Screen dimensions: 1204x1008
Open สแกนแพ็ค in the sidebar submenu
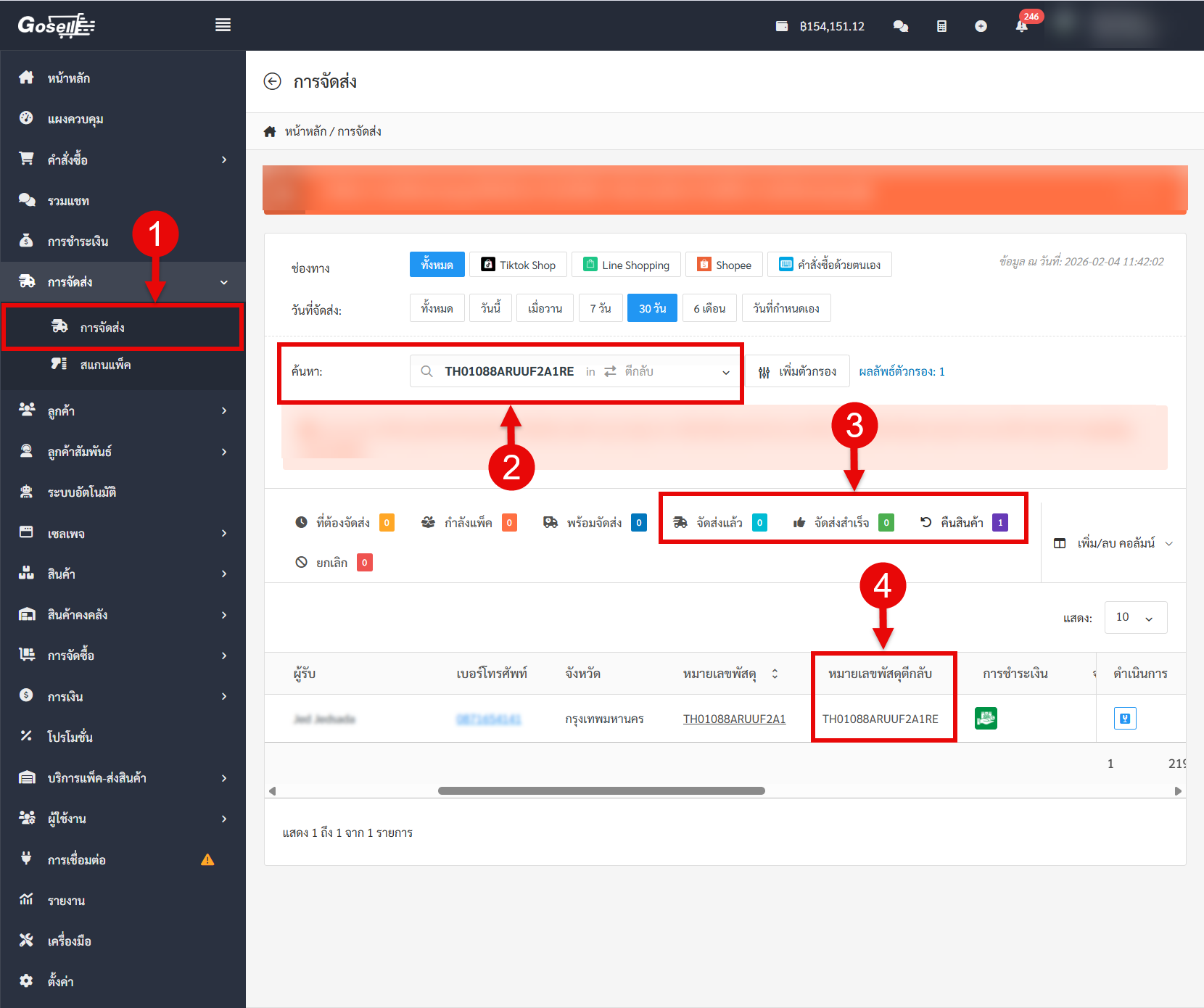105,365
